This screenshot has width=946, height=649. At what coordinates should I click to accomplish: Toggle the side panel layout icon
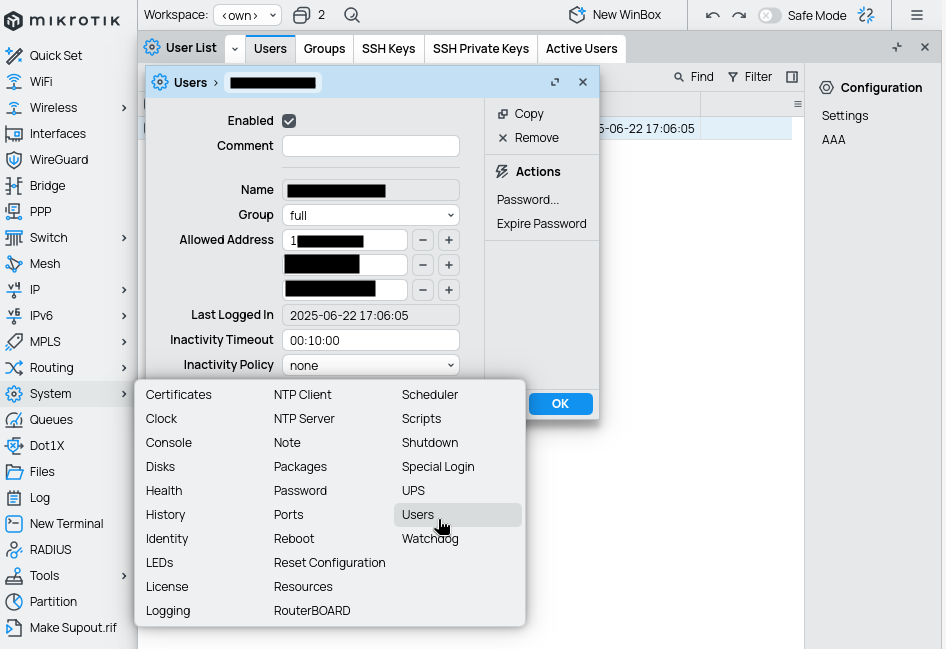click(792, 77)
